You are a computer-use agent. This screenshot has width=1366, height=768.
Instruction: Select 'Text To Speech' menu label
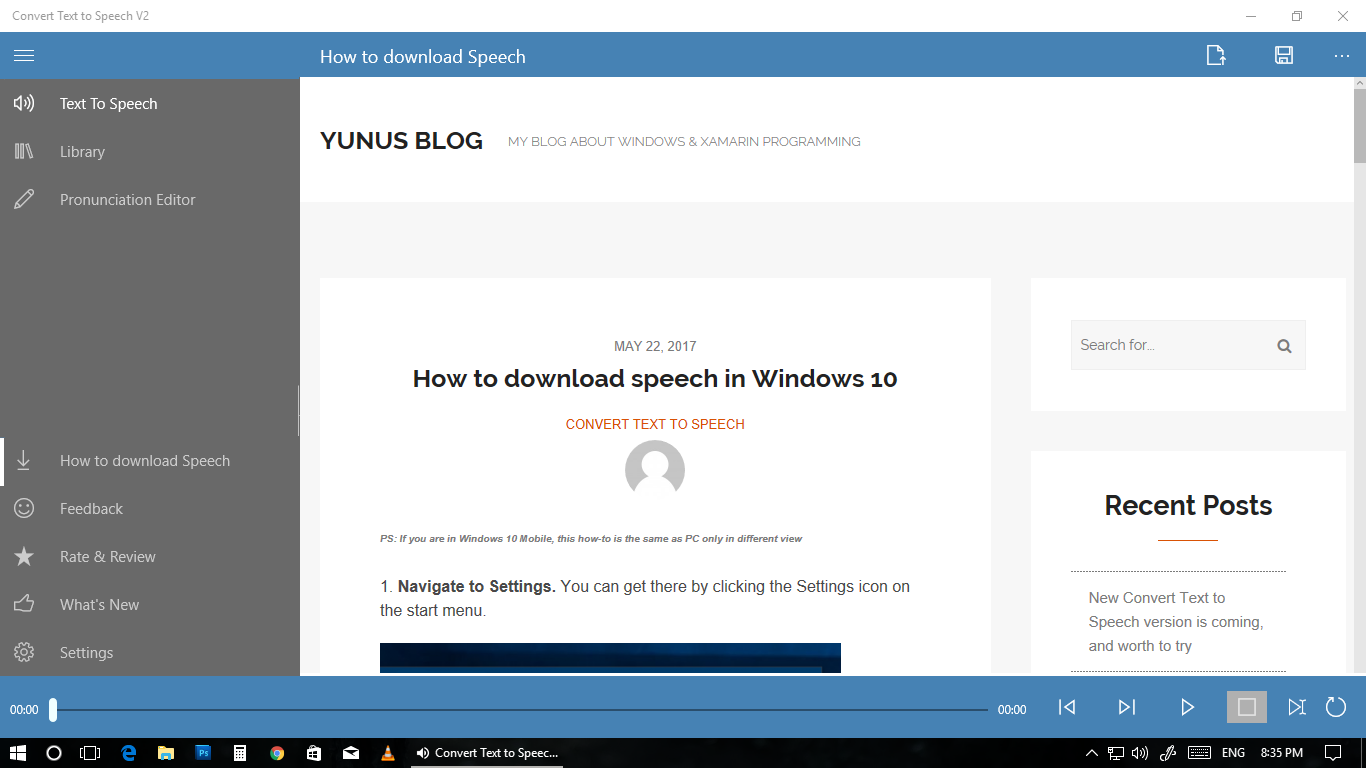(108, 104)
